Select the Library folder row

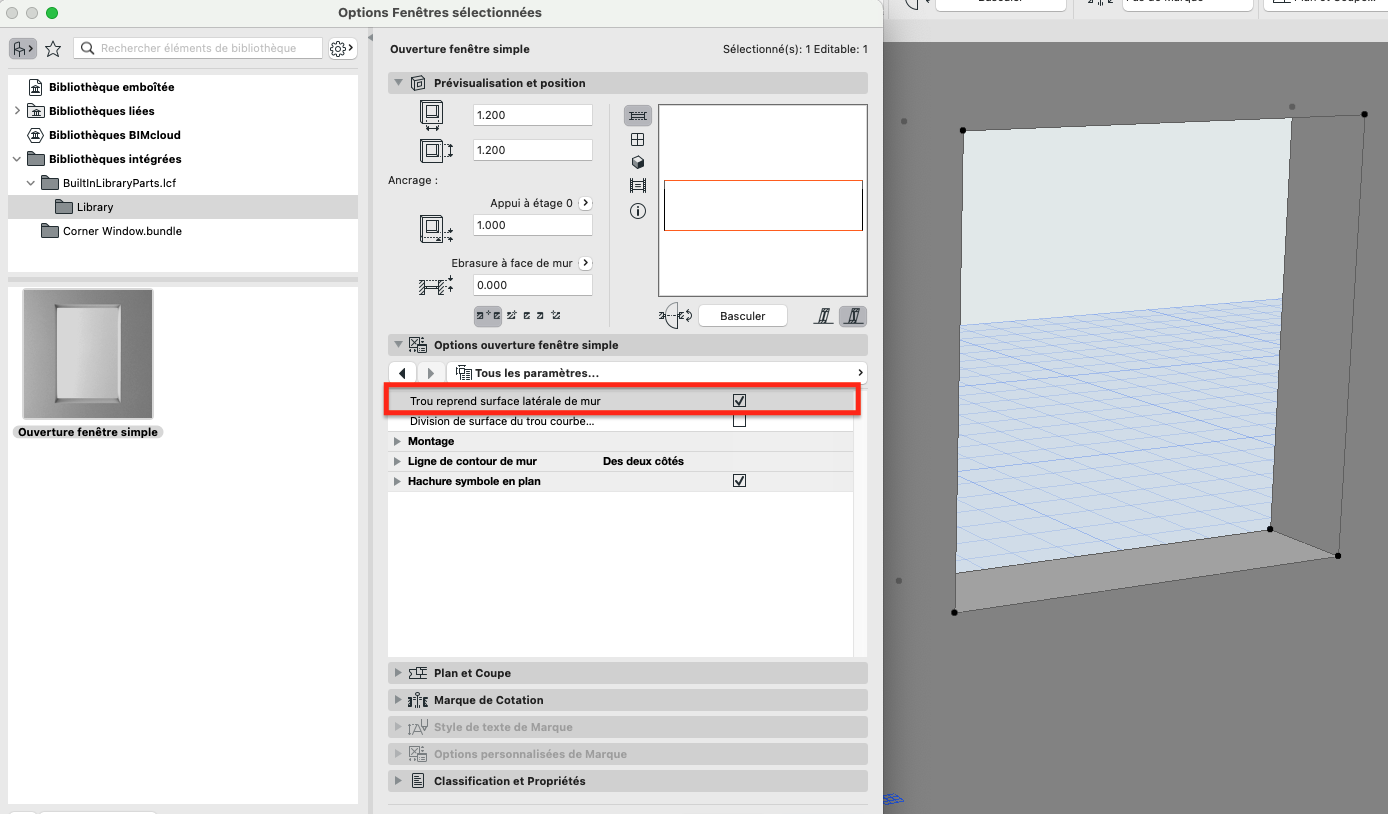point(183,207)
